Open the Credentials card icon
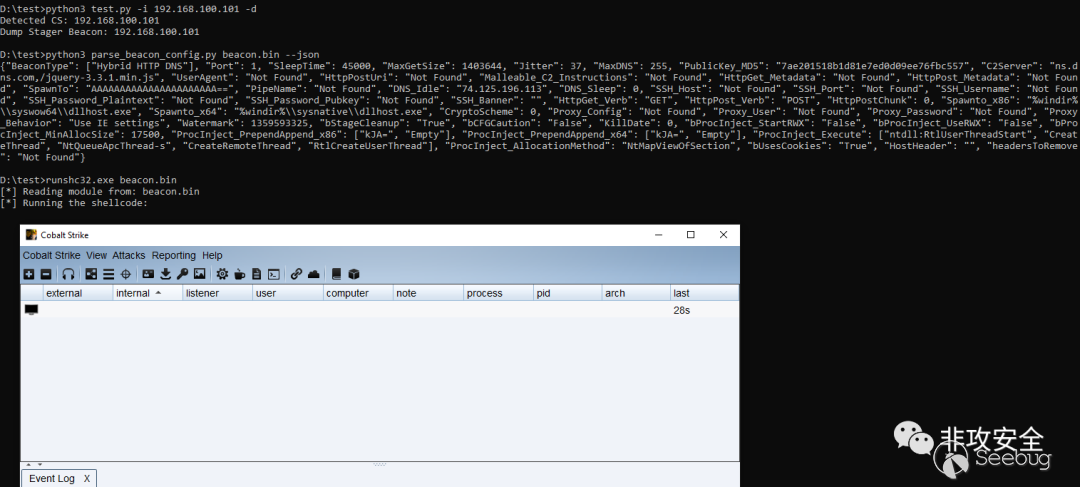1080x487 pixels. click(x=148, y=274)
